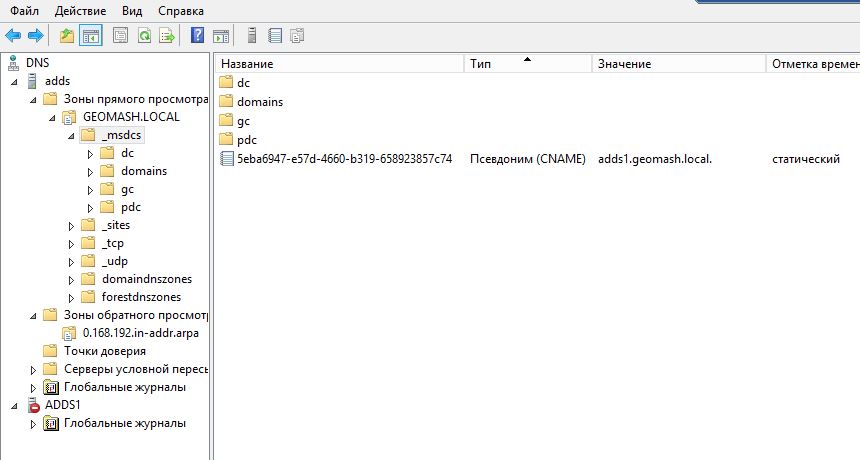Expand Серверы условной пересылки node
Viewport: 860px width, 460px height.
click(33, 370)
